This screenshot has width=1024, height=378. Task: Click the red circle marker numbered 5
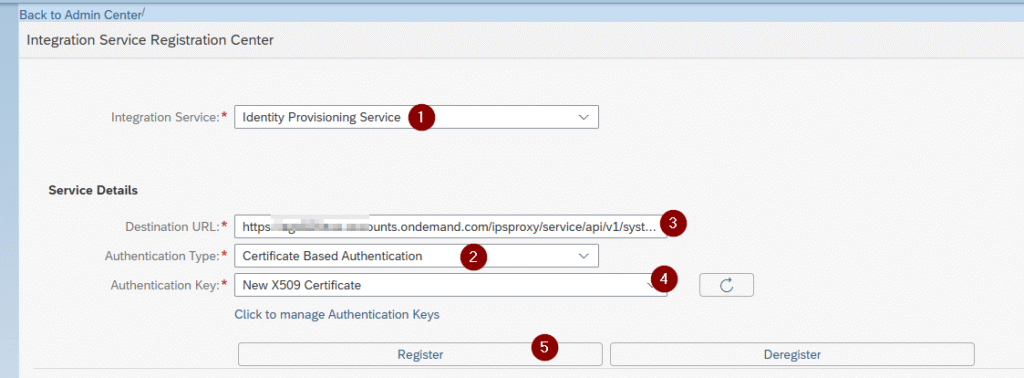(x=544, y=347)
